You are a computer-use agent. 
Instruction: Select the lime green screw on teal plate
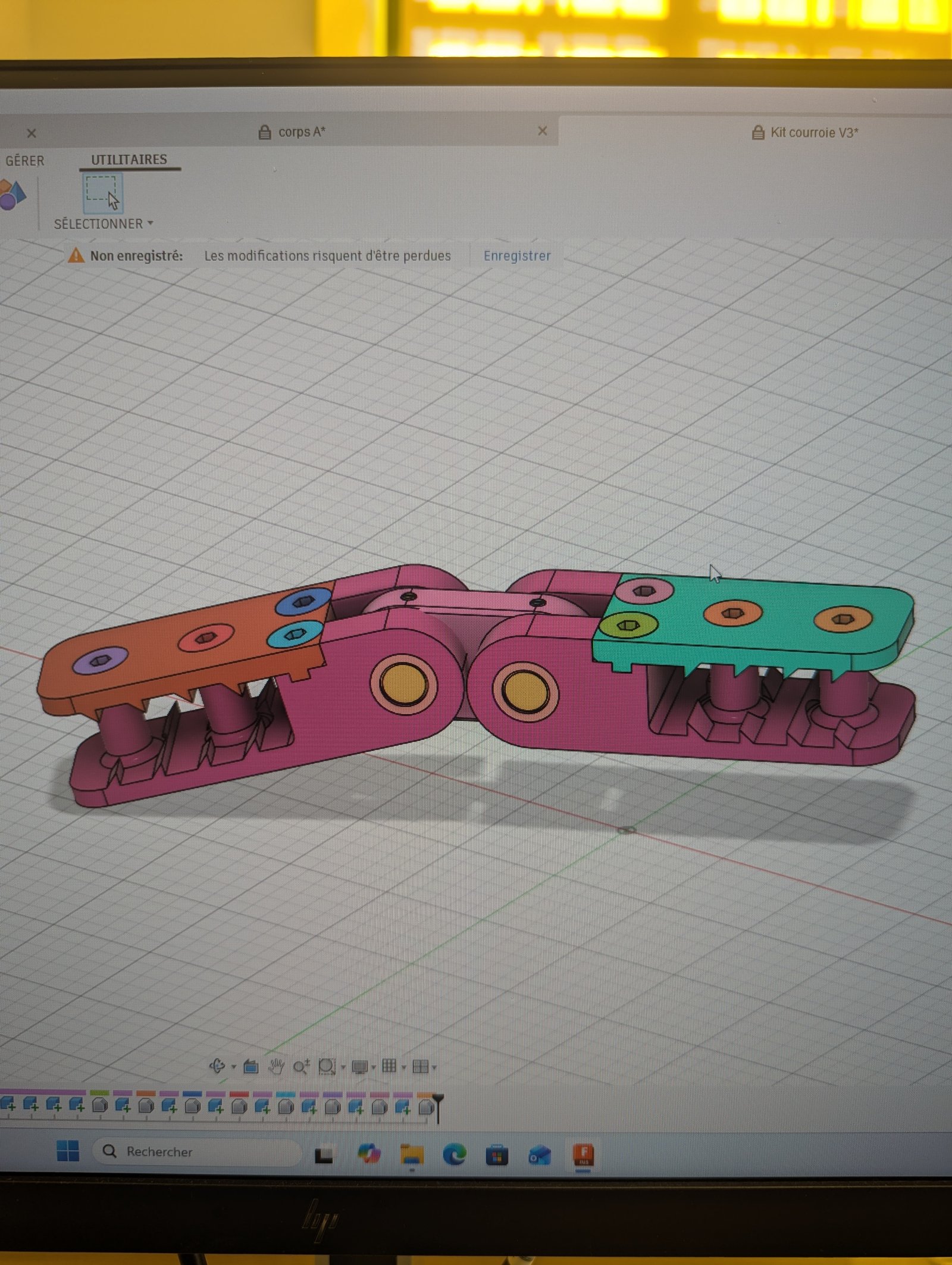pos(628,625)
